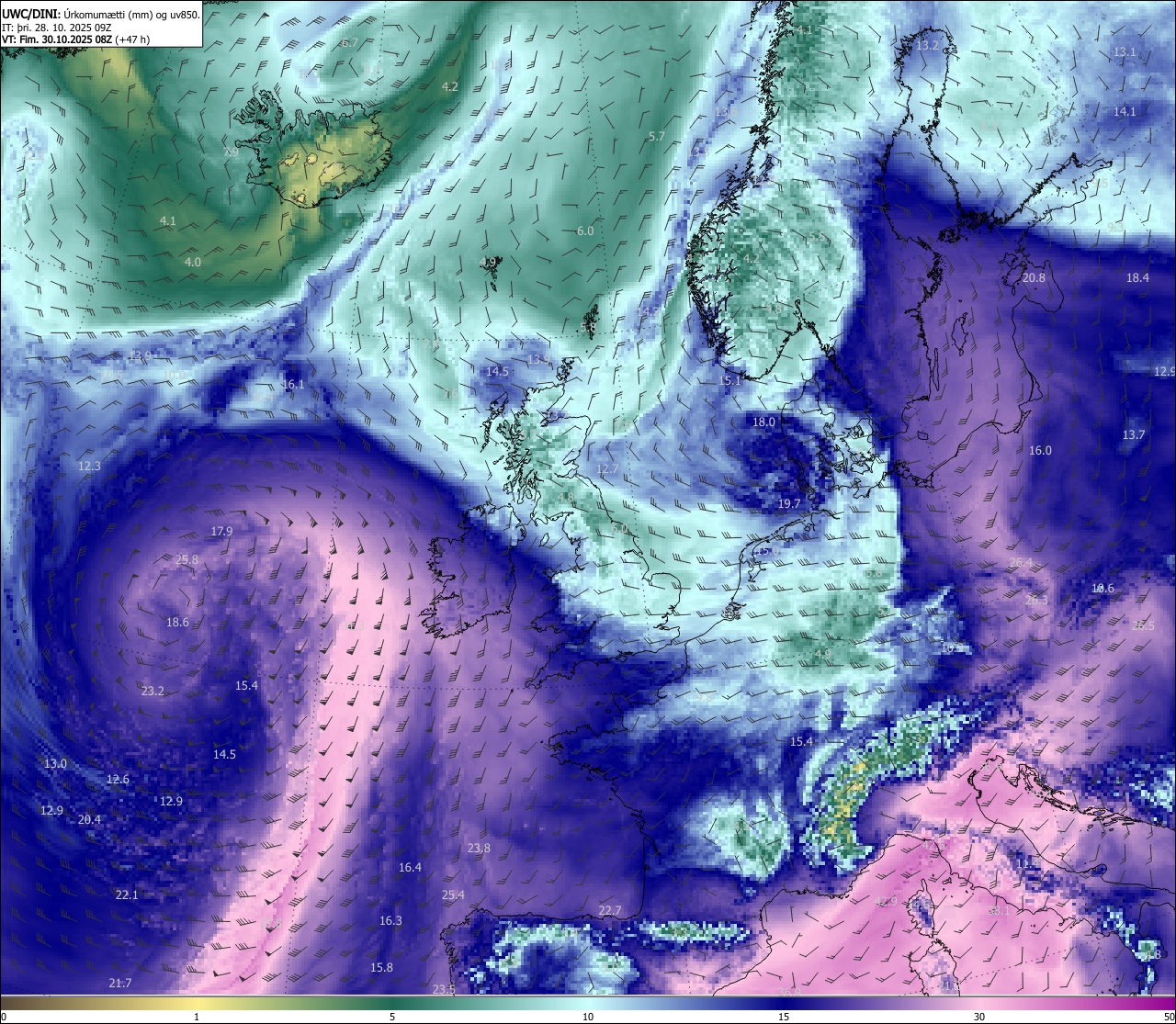Click the color scale tick label 50
The image size is (1176, 1024).
click(1169, 1017)
